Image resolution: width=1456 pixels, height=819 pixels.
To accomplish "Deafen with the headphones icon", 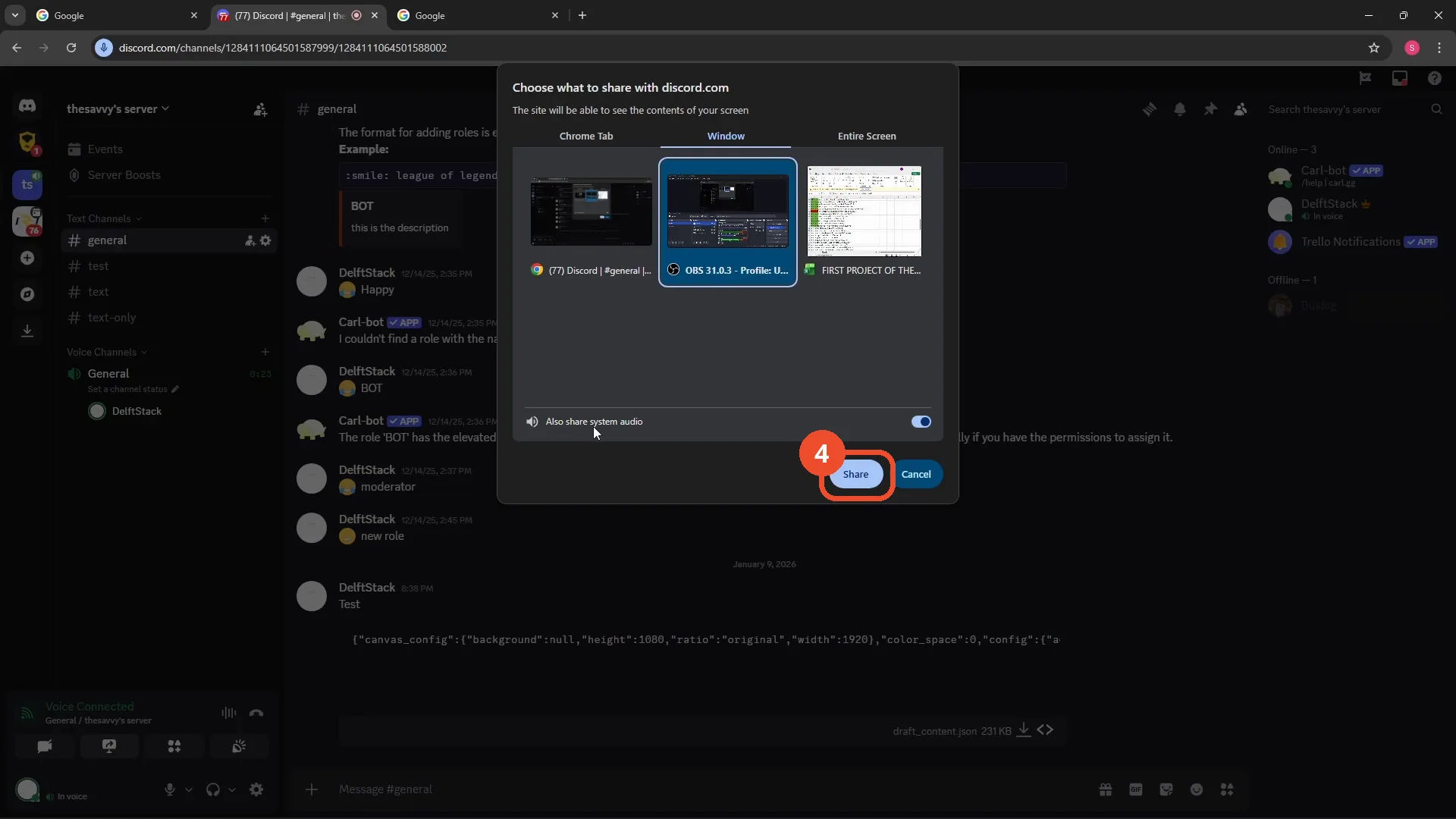I will pos(213,789).
